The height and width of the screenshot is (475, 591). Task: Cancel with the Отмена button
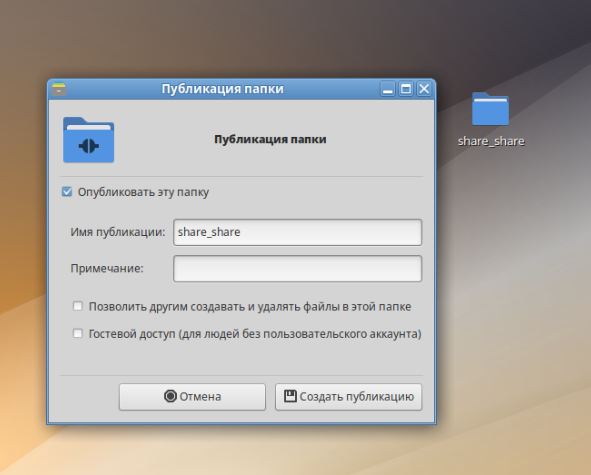(192, 397)
